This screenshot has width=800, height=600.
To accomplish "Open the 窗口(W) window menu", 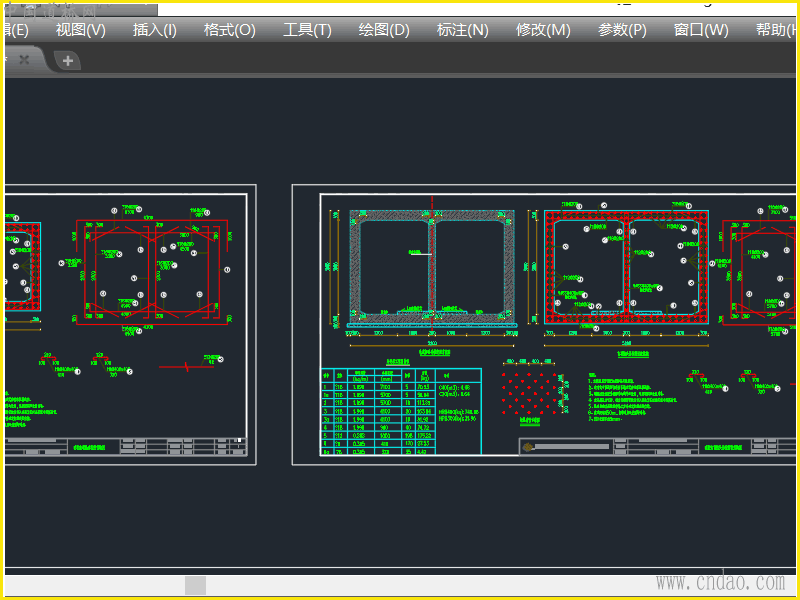I will click(701, 30).
